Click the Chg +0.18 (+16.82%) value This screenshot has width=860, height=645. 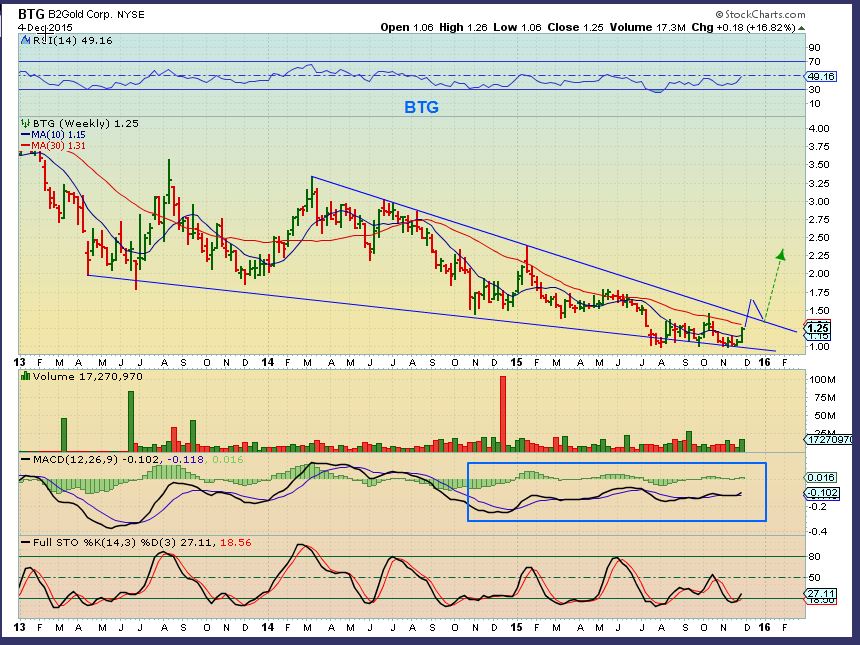743,27
